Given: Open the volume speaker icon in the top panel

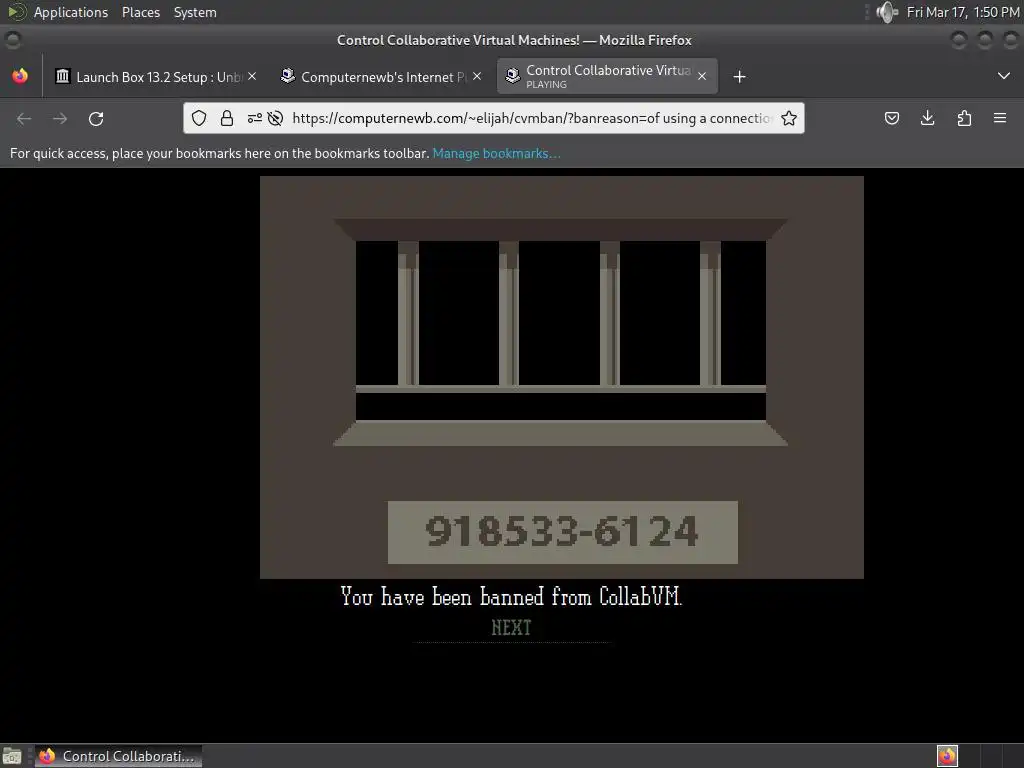Looking at the screenshot, I should click(887, 12).
